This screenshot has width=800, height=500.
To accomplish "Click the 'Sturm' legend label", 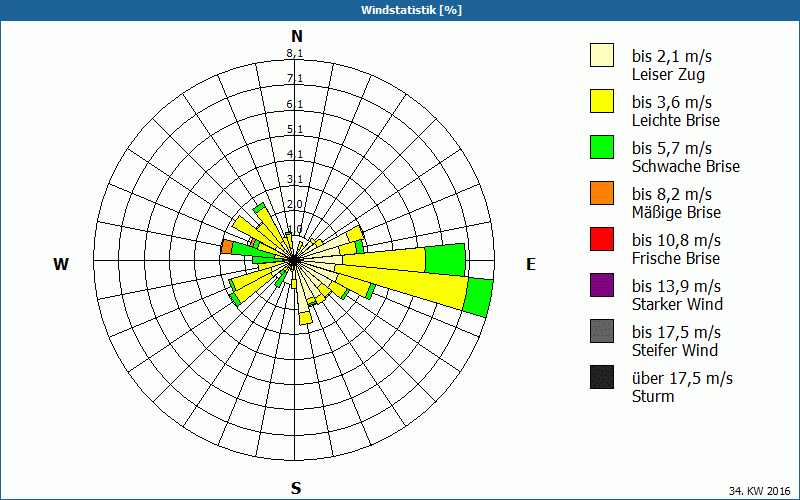I will tap(653, 396).
